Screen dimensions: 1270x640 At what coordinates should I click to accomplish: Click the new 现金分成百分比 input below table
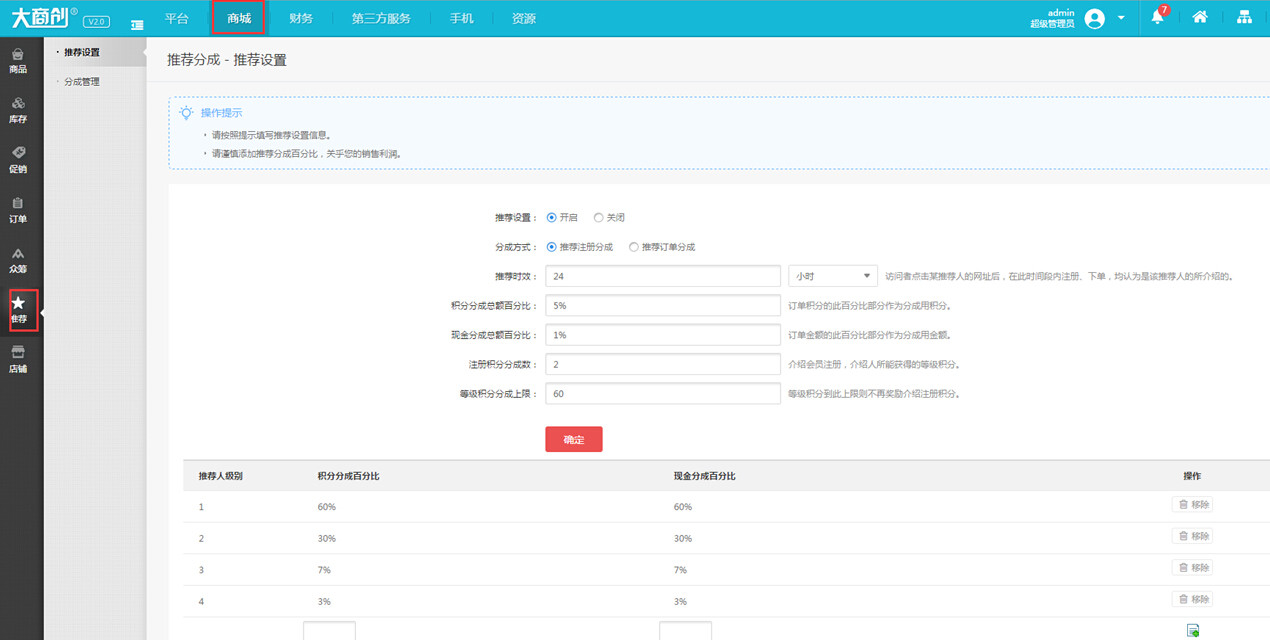coord(686,631)
